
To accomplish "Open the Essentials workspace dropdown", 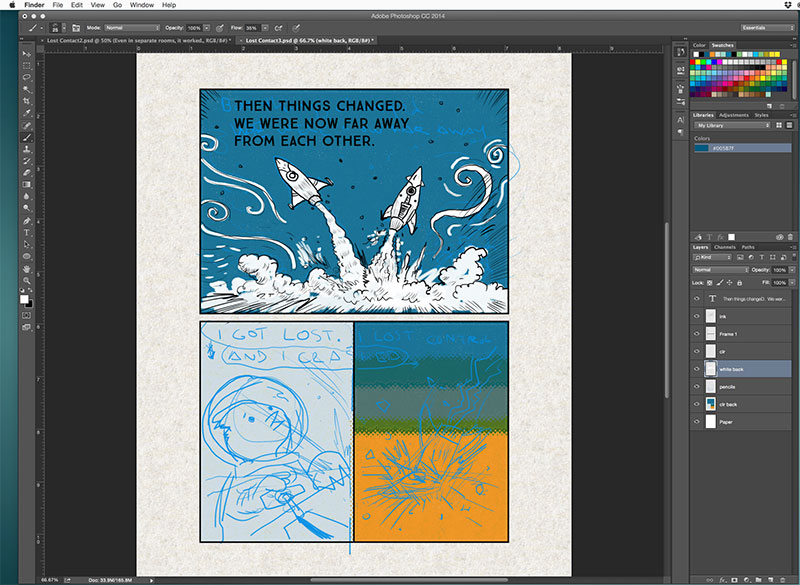I will (x=766, y=28).
